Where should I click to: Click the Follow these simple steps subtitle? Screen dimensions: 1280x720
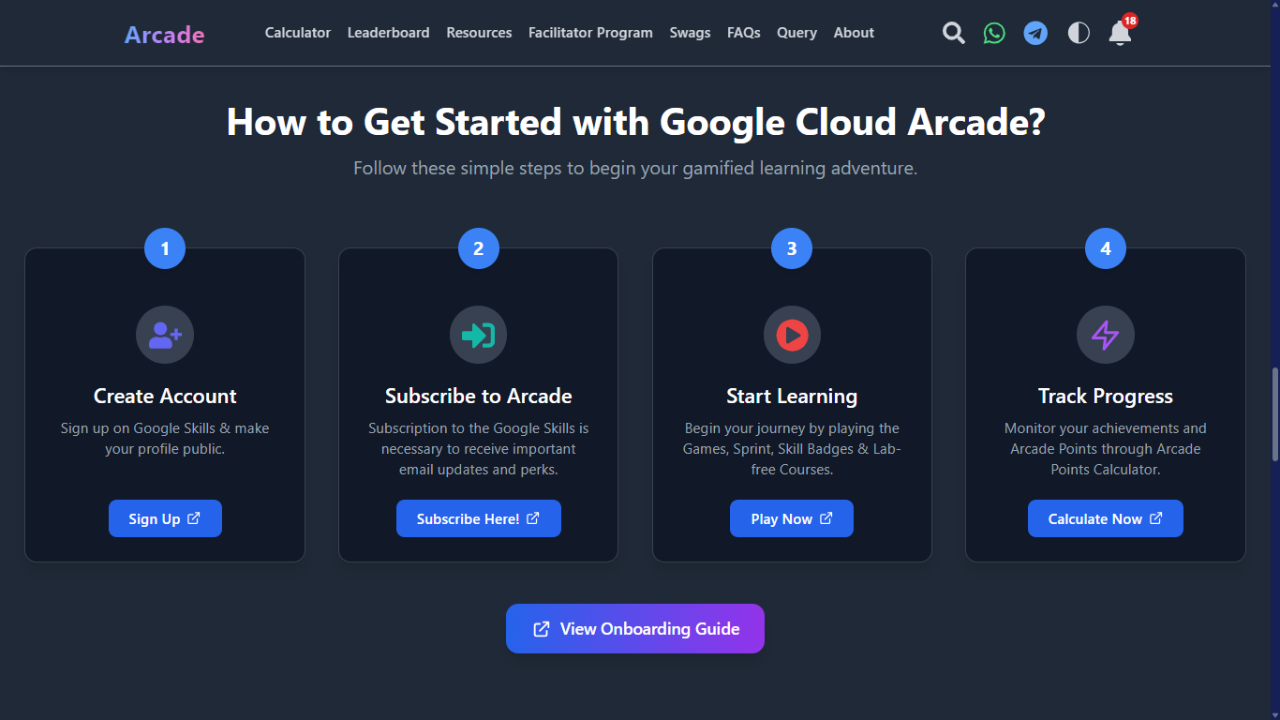pyautogui.click(x=635, y=168)
